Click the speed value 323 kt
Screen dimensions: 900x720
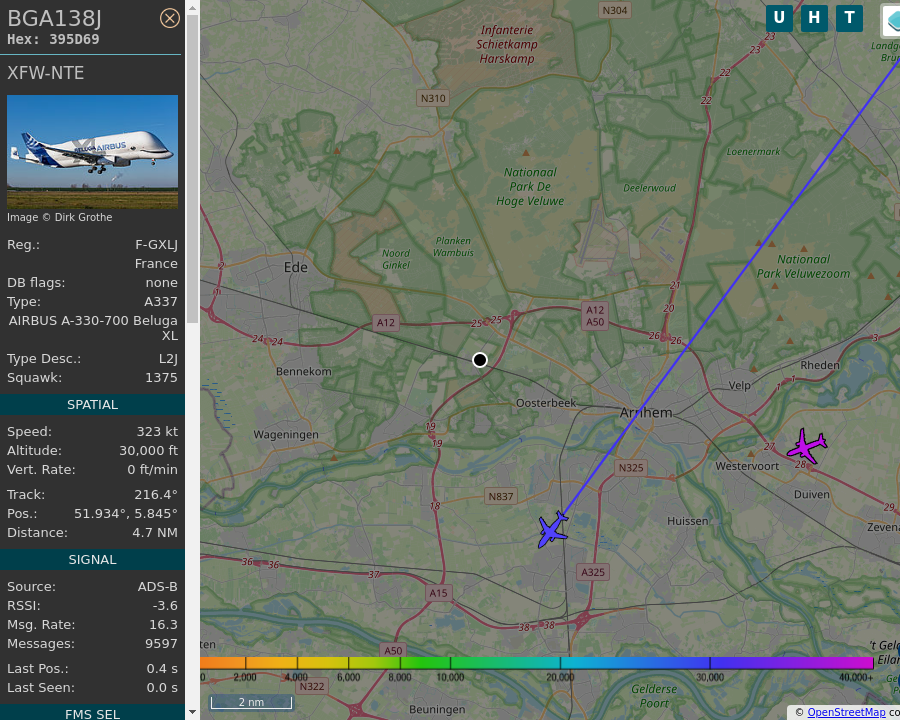157,432
